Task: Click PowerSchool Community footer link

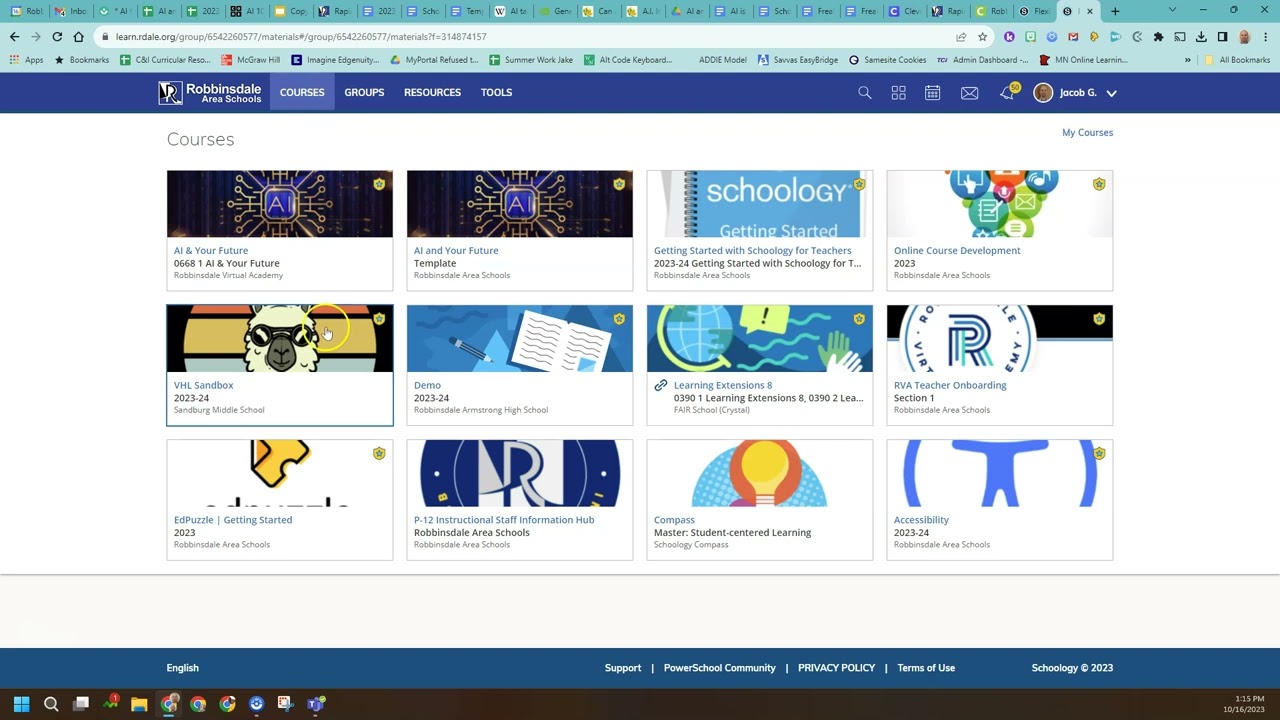Action: coord(720,668)
